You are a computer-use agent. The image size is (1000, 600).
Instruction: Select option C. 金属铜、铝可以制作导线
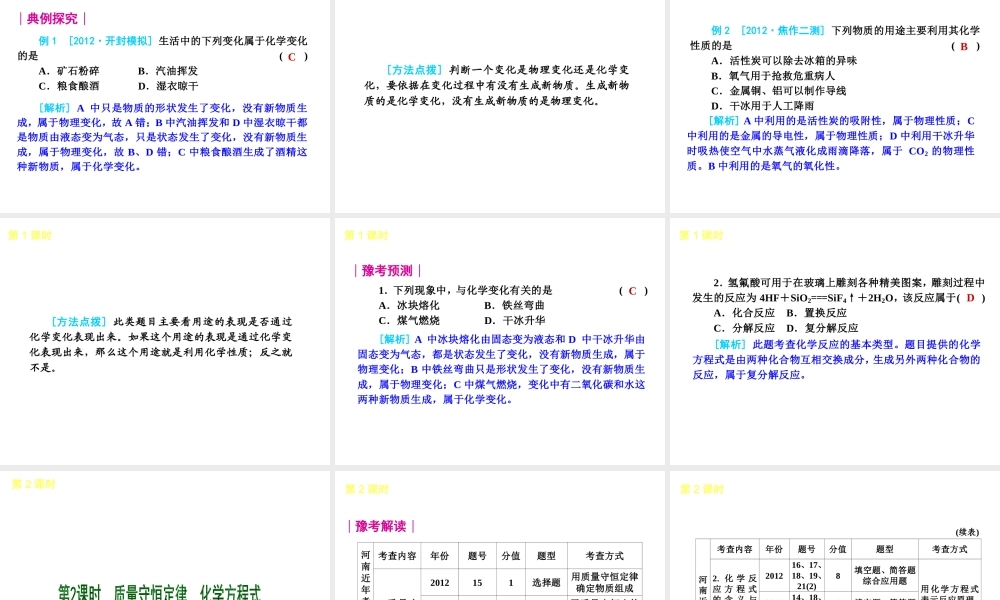pyautogui.click(x=779, y=91)
